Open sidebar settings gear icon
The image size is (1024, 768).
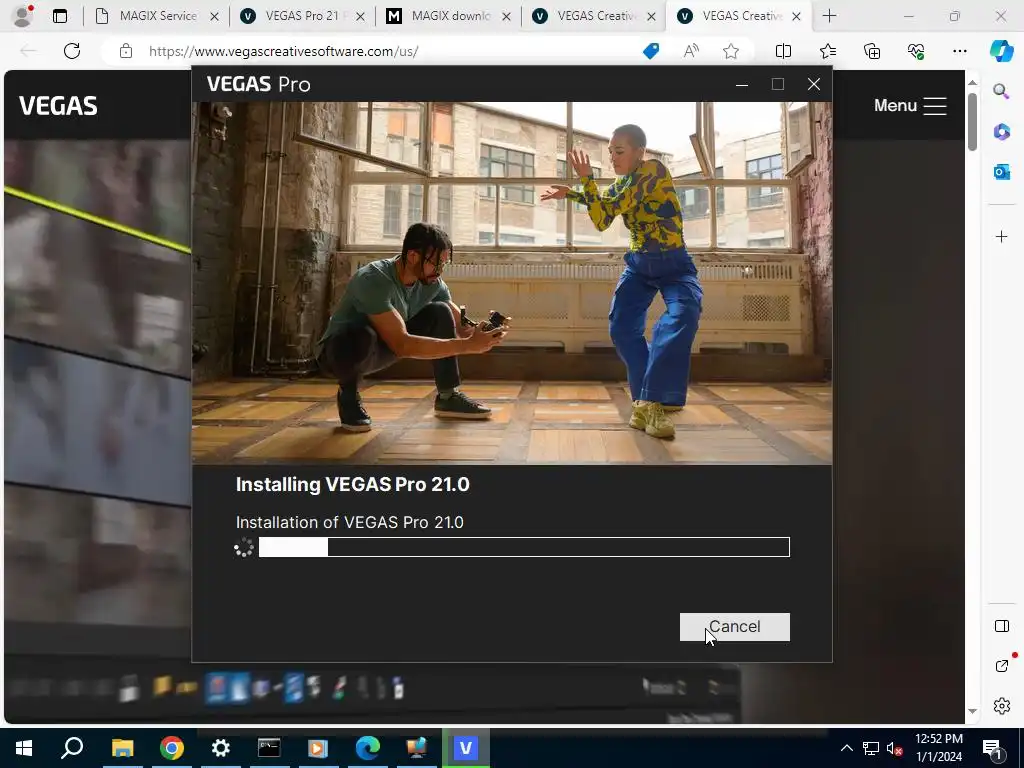(x=1001, y=706)
